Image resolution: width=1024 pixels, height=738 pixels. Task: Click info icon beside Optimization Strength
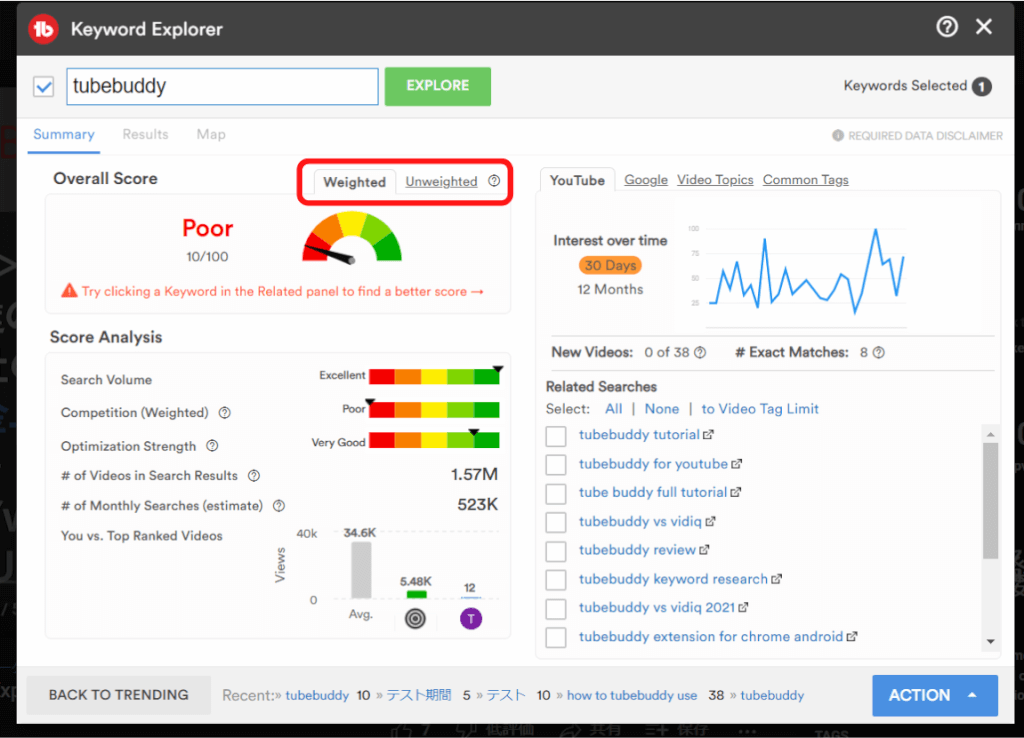pos(212,447)
